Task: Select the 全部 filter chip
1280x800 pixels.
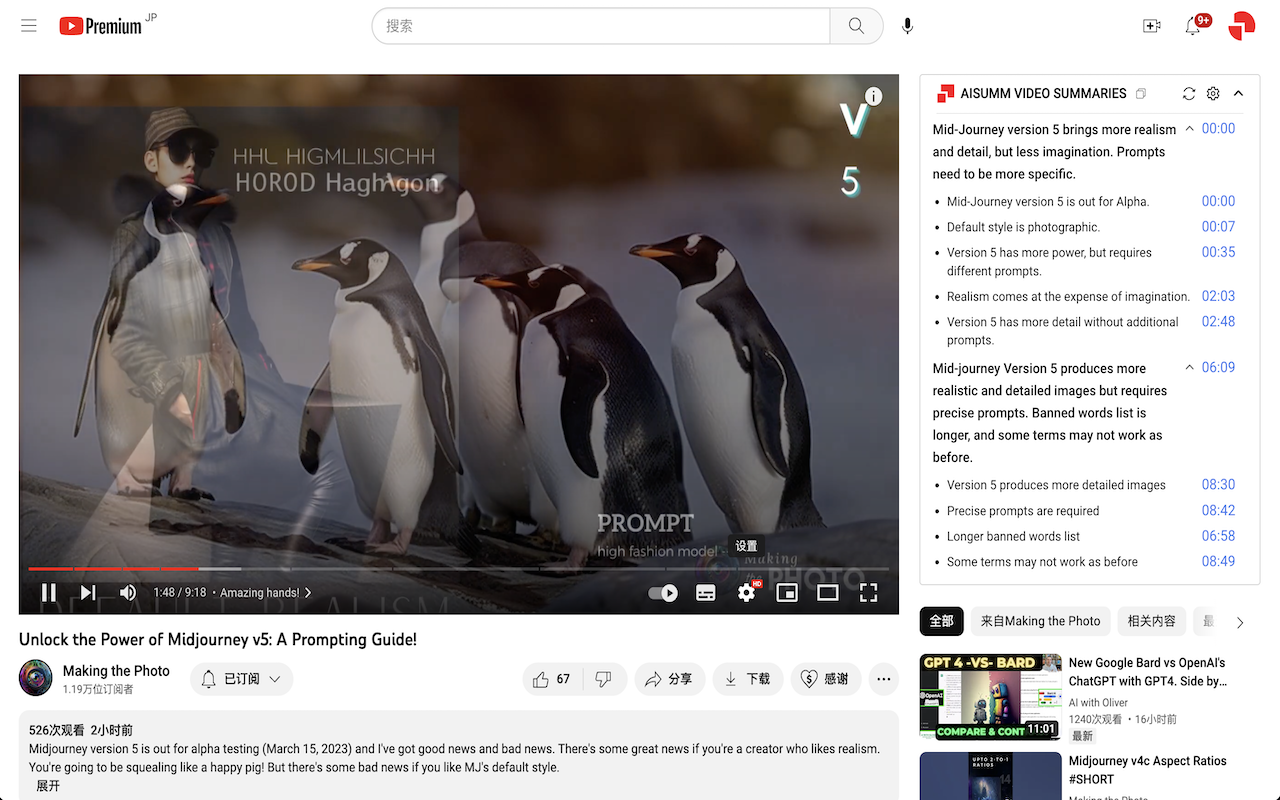Action: pos(942,621)
